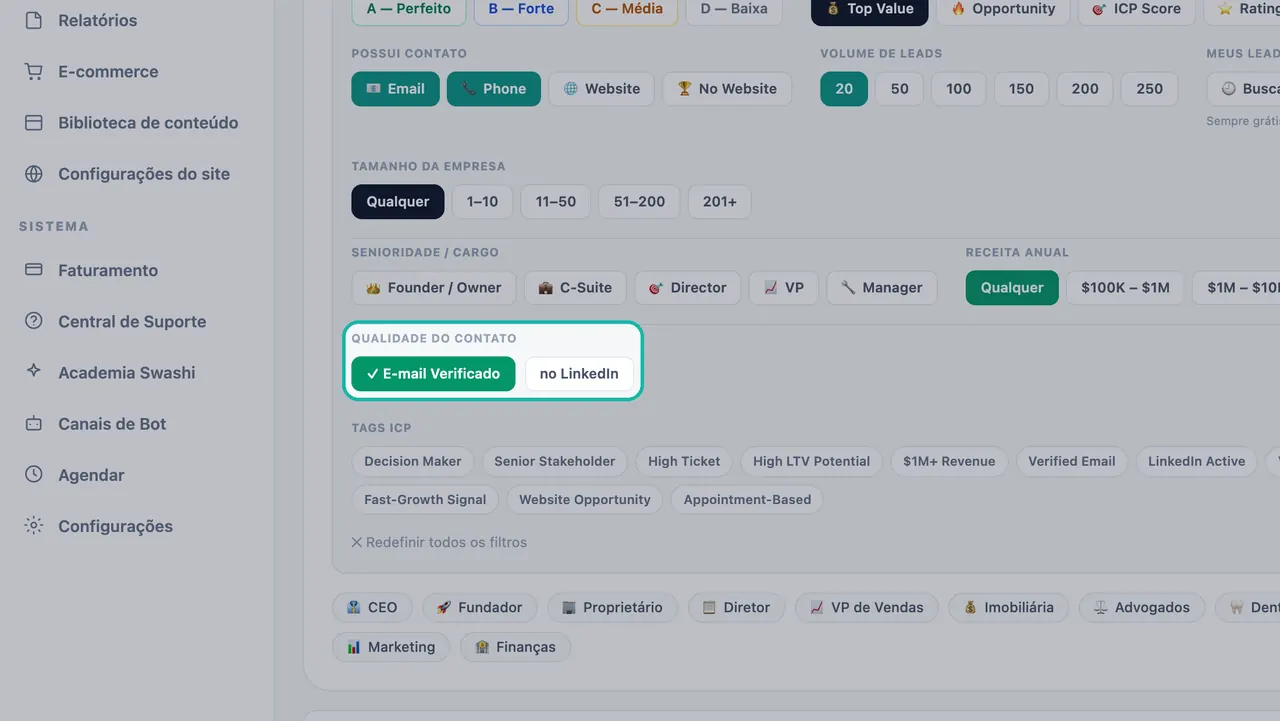
Task: Select the Founder / Owner seniority
Action: click(x=434, y=287)
